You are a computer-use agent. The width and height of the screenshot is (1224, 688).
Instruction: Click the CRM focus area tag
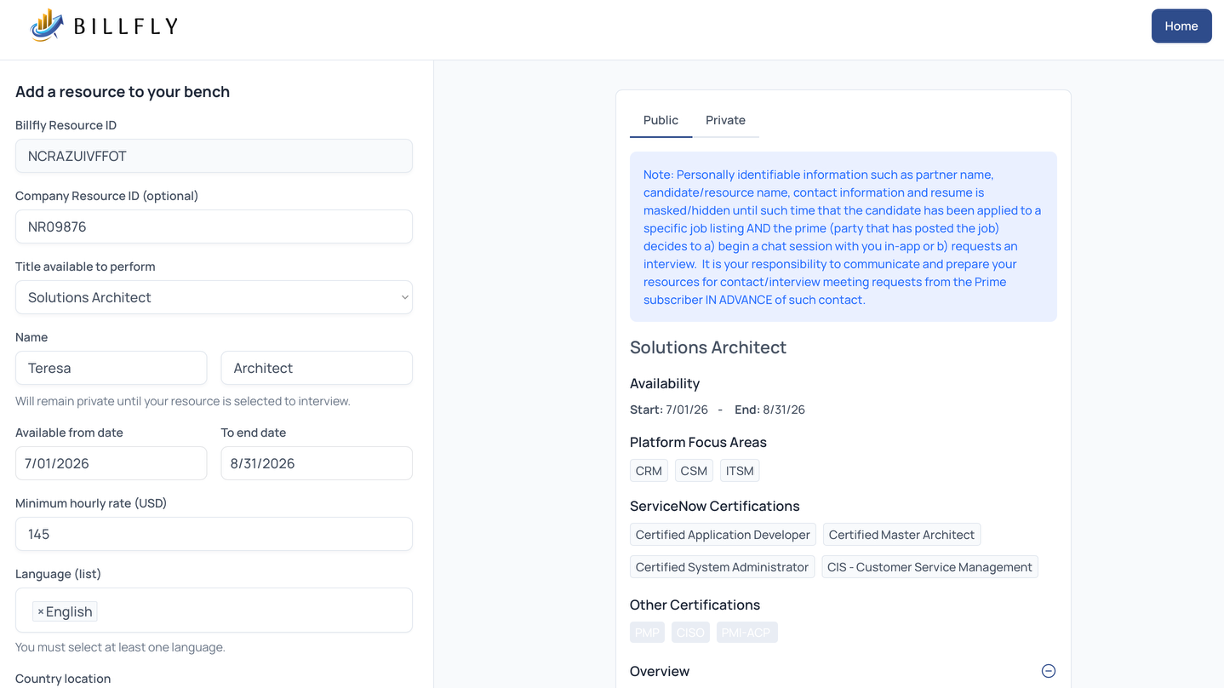coord(648,471)
